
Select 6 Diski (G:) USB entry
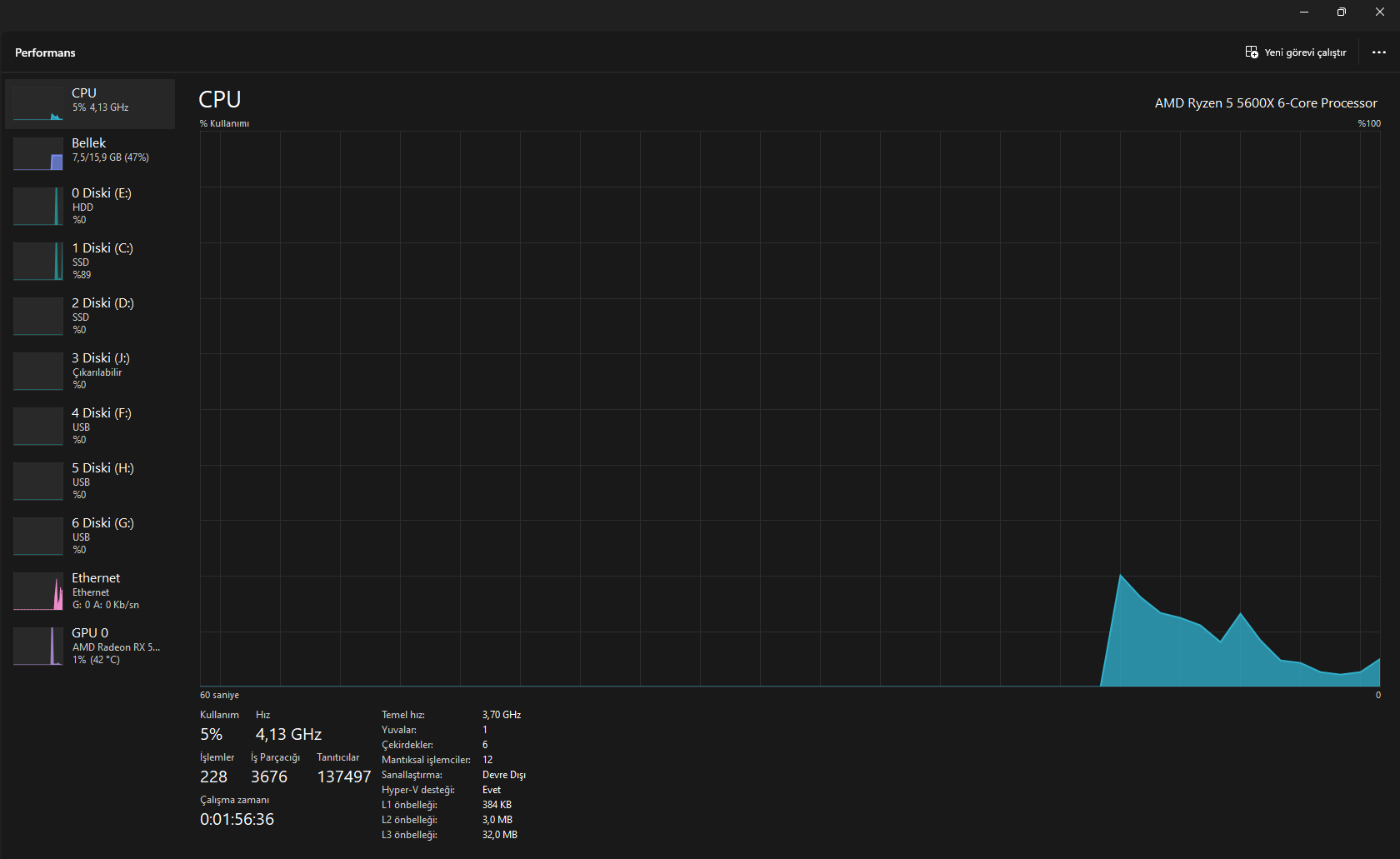click(x=90, y=536)
